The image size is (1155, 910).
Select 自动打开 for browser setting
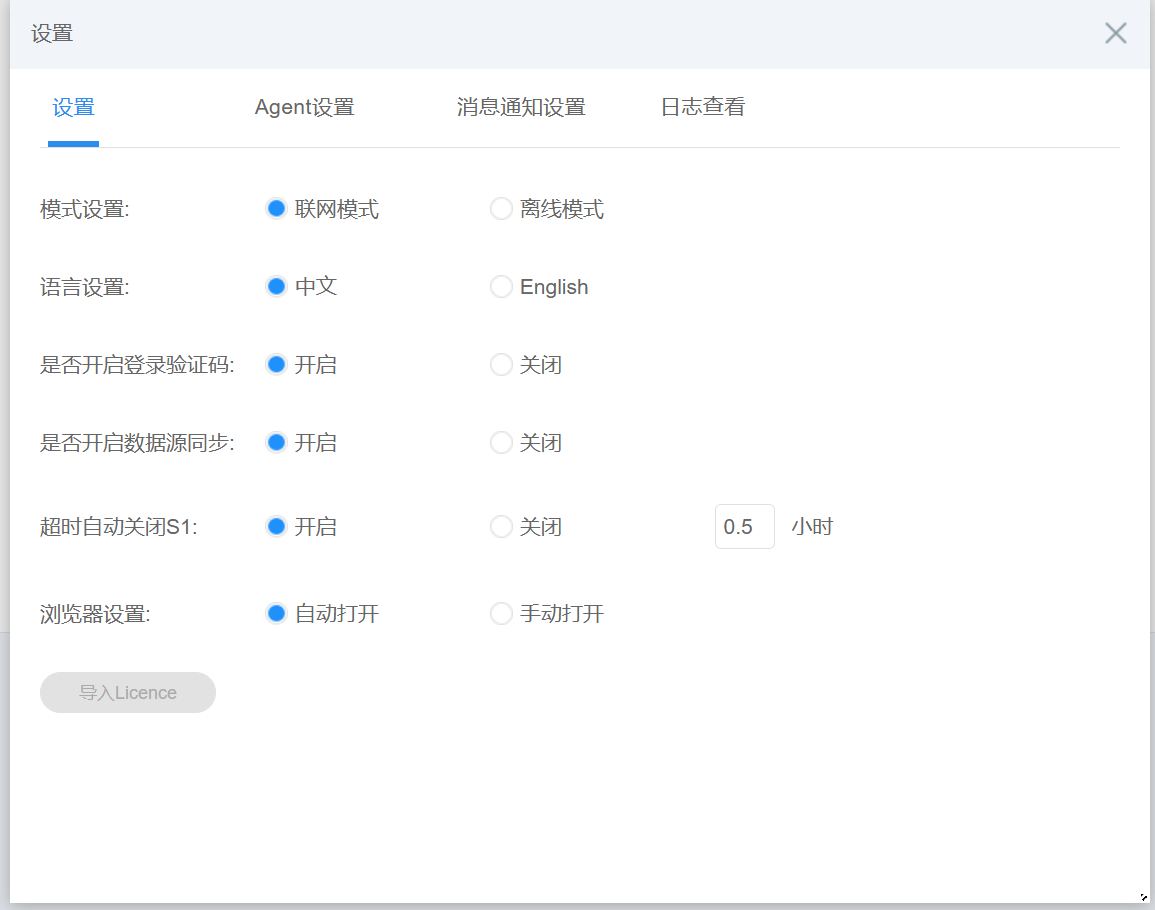click(277, 614)
